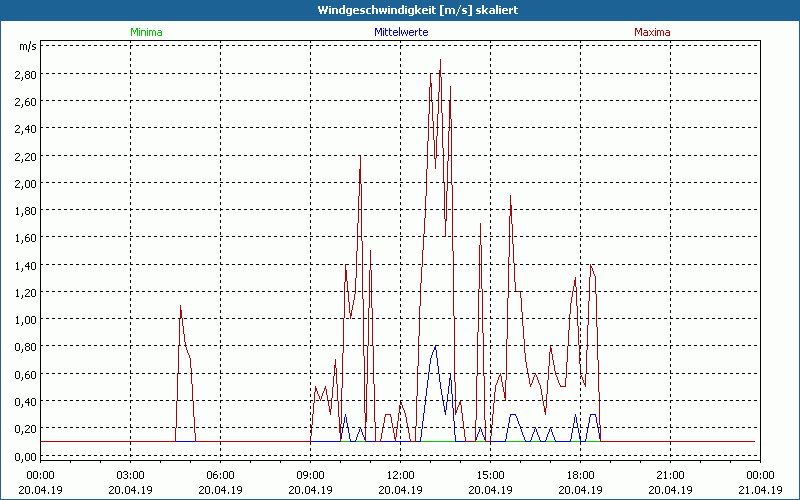Select the 12:00 time axis label
Screen dimensions: 800x500
400,475
